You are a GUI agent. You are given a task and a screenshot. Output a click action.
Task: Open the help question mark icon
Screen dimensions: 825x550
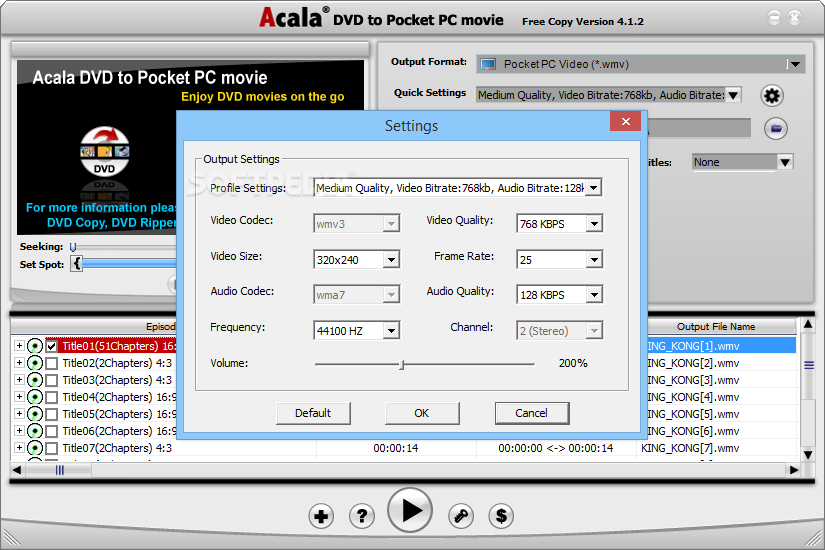point(362,516)
